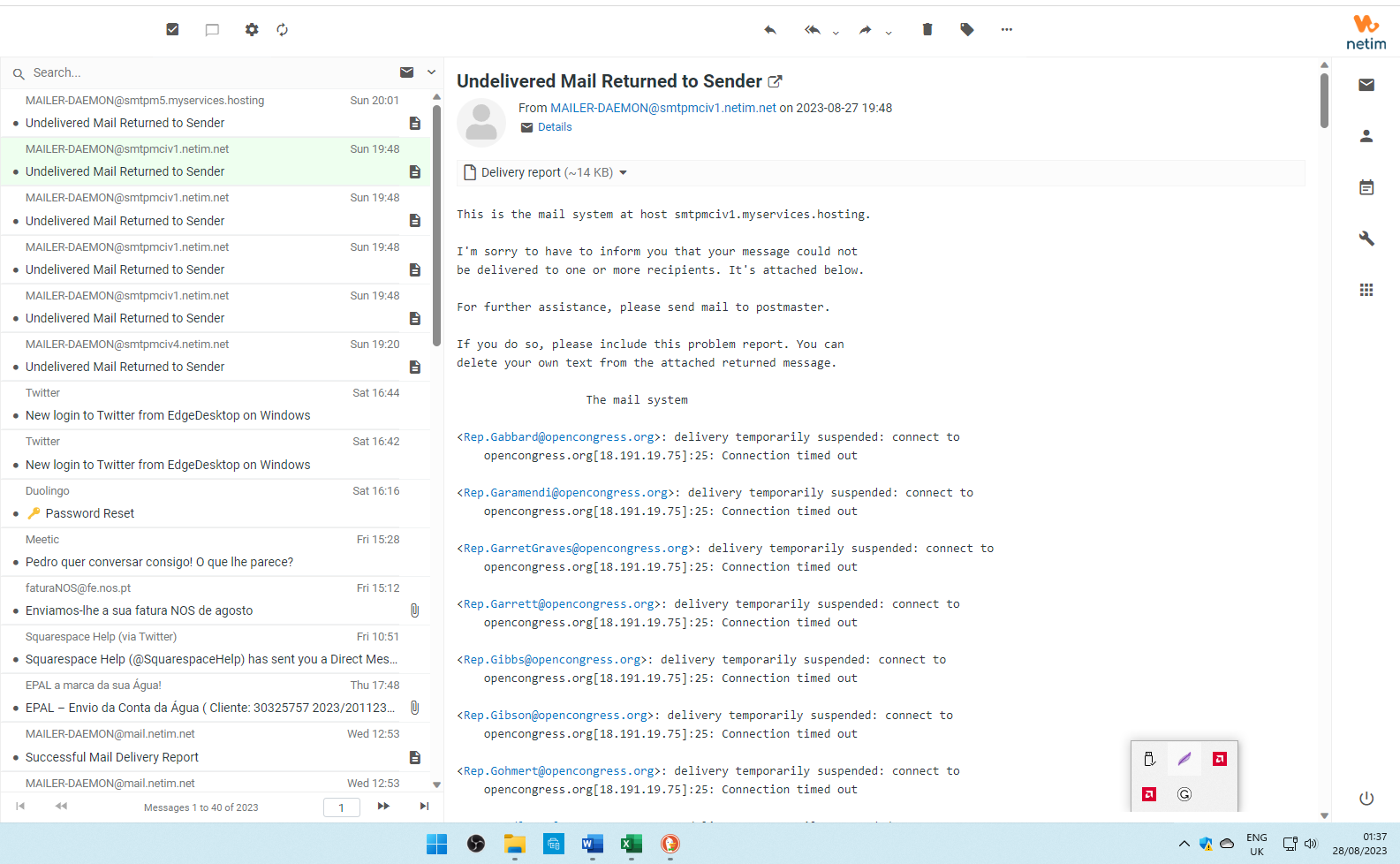Mark message using the tag icon
The width and height of the screenshot is (1400, 864).
coord(967,29)
